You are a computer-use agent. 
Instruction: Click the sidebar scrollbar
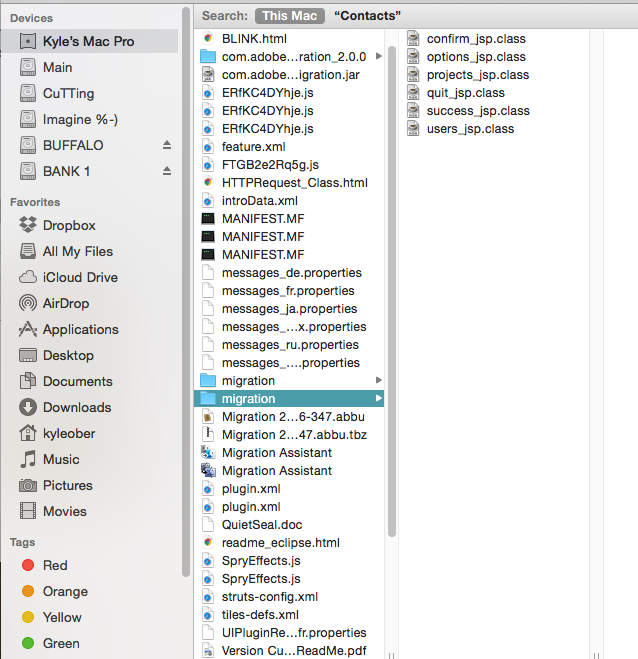186,292
